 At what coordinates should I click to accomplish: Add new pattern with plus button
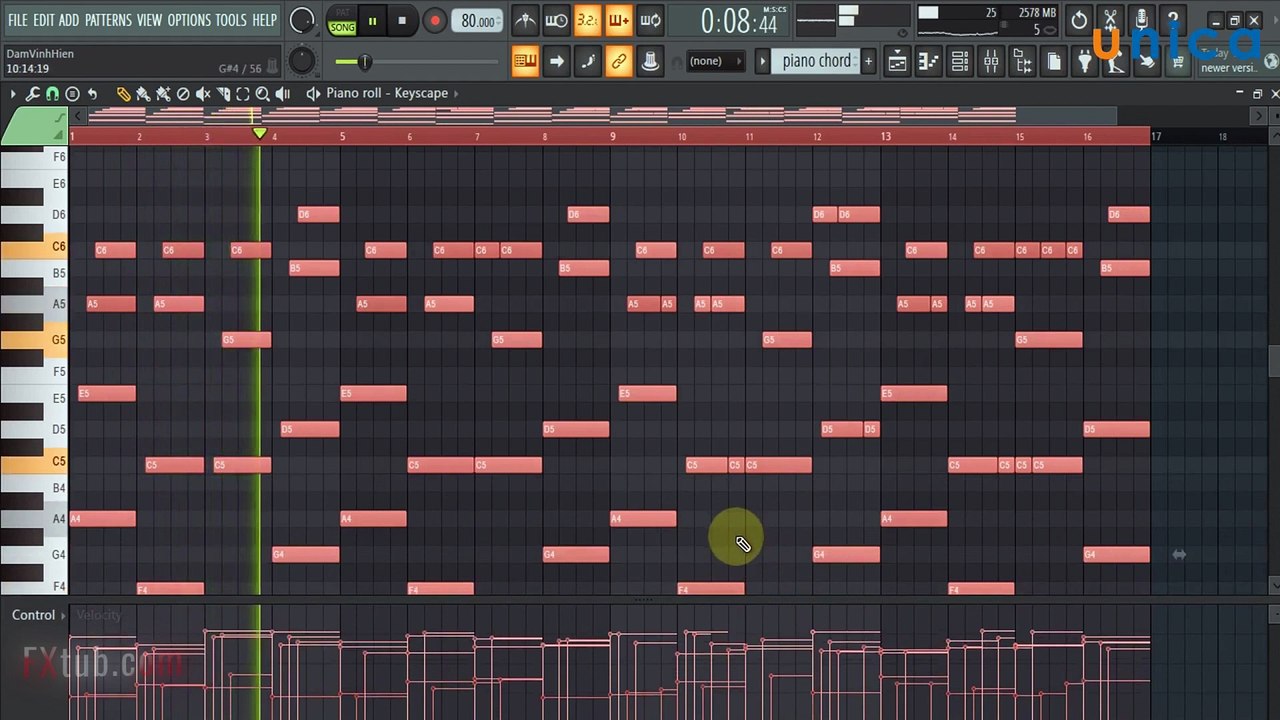[x=868, y=61]
